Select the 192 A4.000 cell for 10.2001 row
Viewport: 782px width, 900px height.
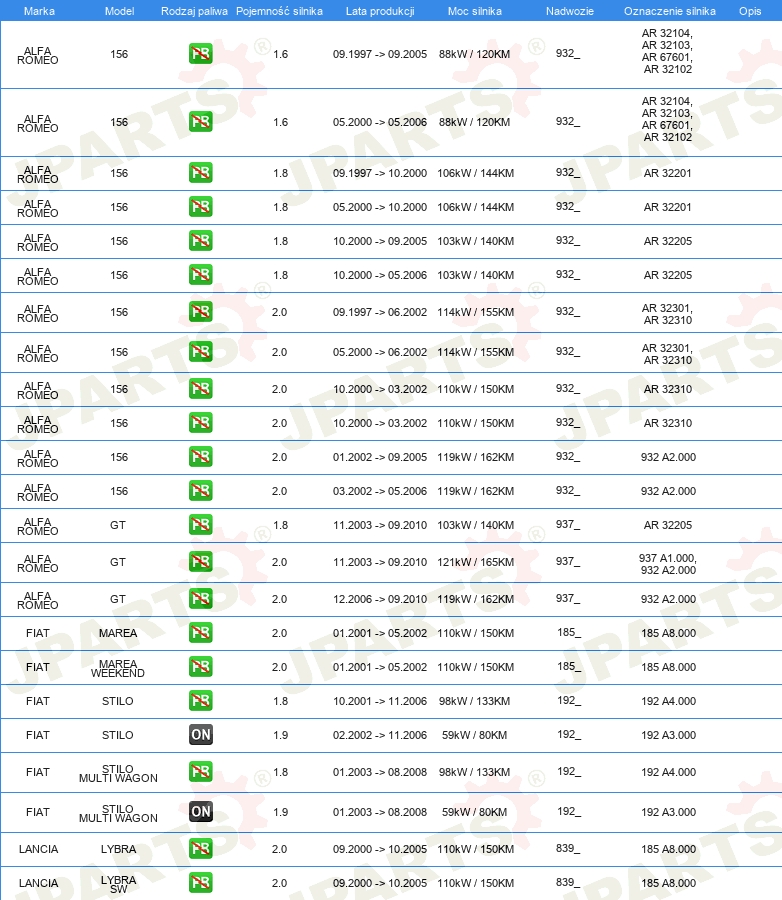click(668, 701)
